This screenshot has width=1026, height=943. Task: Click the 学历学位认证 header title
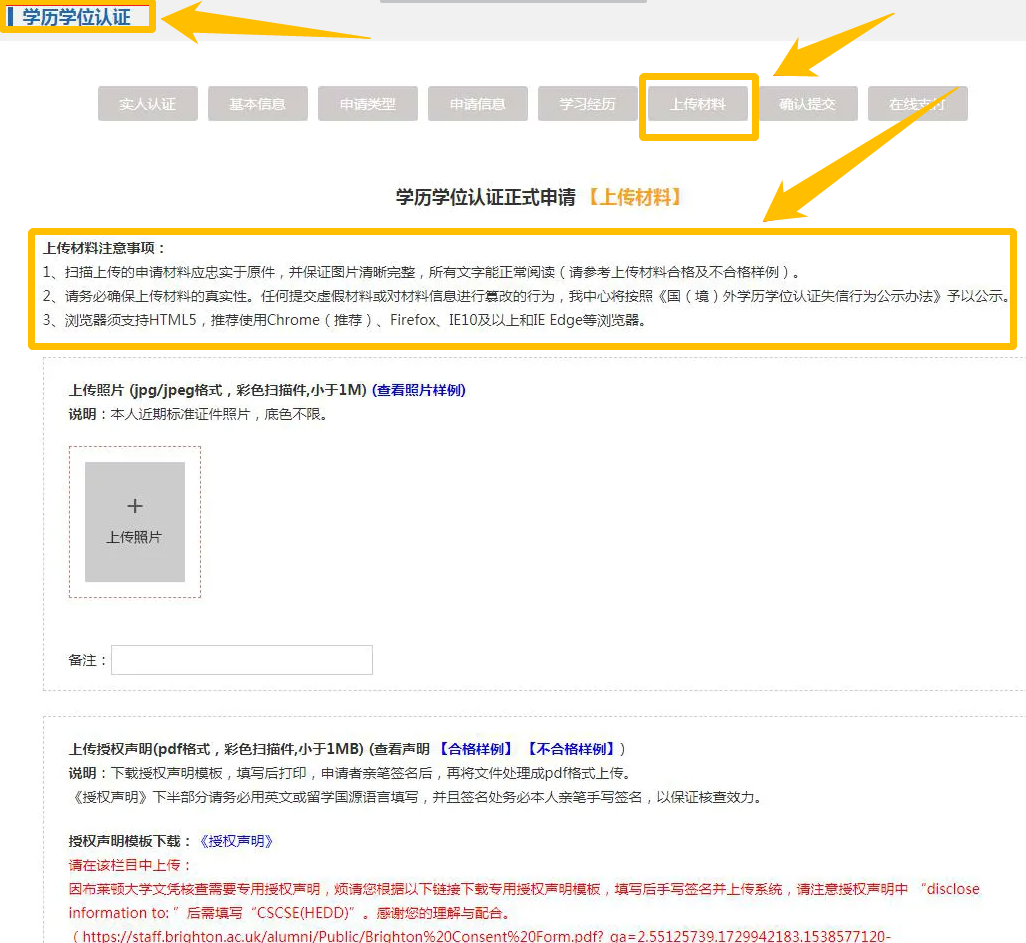(x=77, y=17)
